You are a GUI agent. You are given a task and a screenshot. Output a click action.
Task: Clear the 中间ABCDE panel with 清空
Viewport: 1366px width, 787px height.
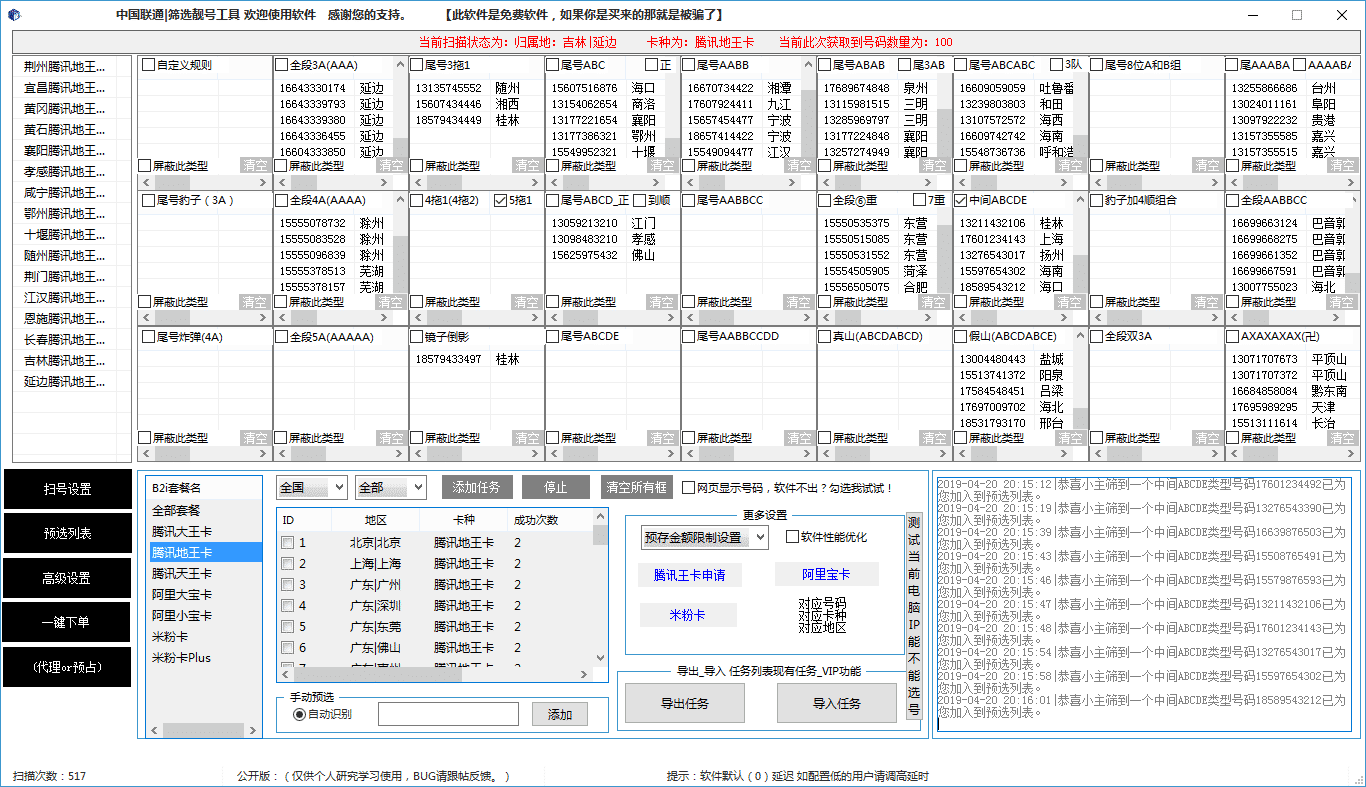(1070, 301)
